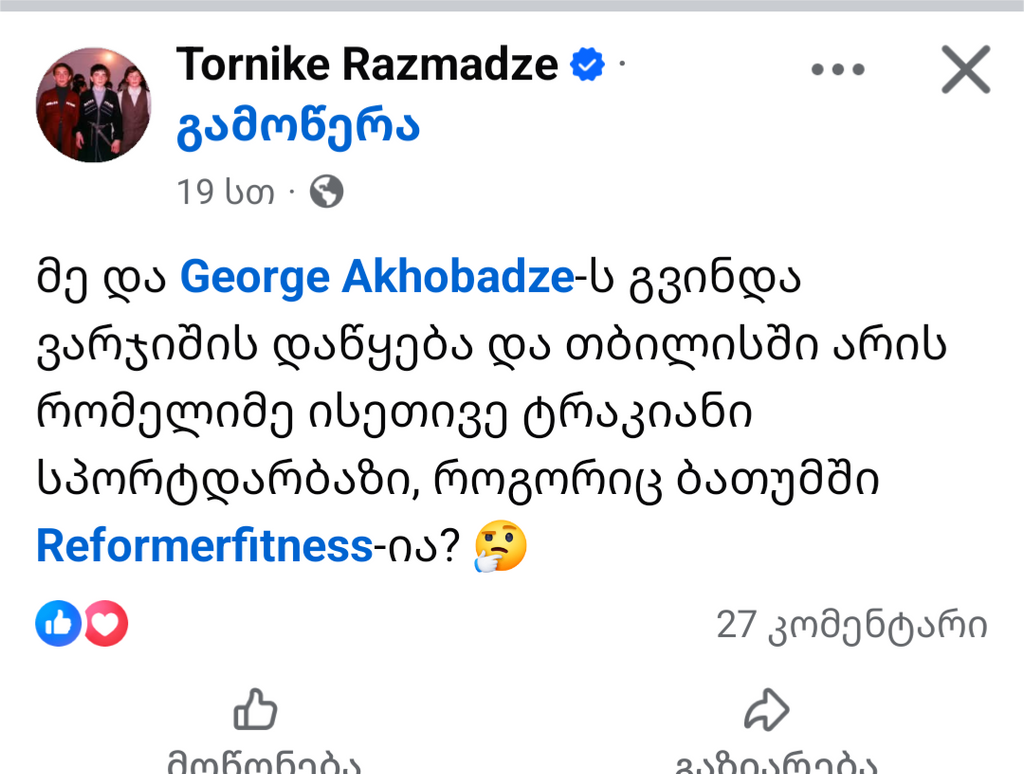Open the Tornike Razmadze profile name
The height and width of the screenshot is (774, 1024).
(367, 66)
